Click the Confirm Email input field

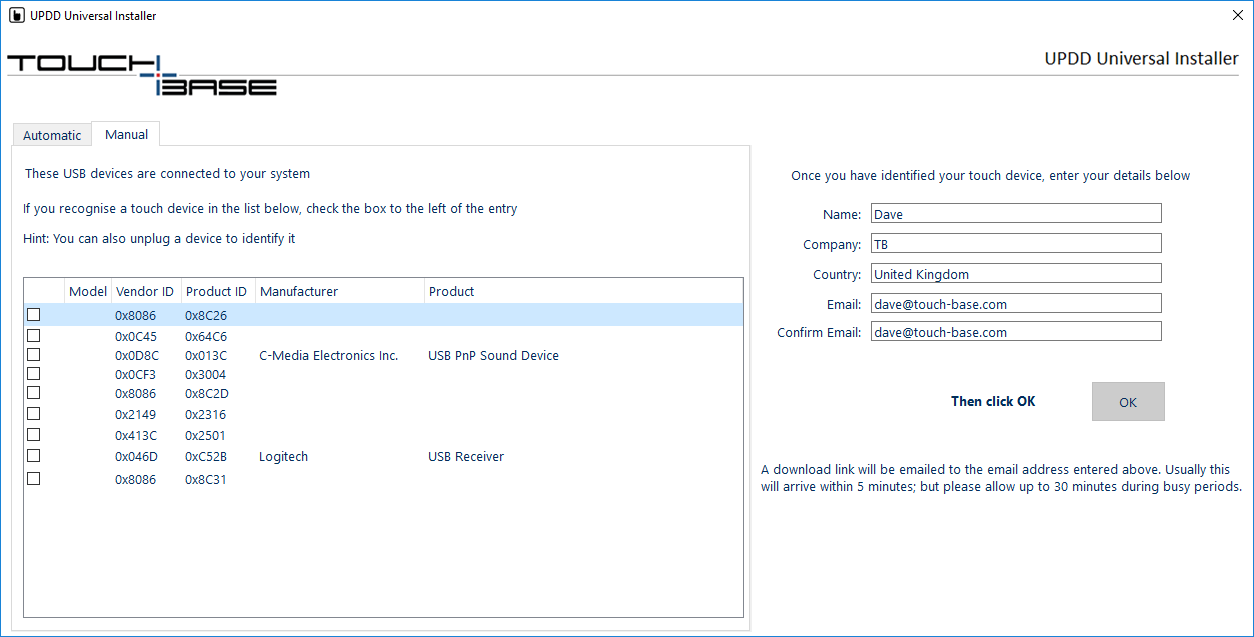pyautogui.click(x=1016, y=331)
